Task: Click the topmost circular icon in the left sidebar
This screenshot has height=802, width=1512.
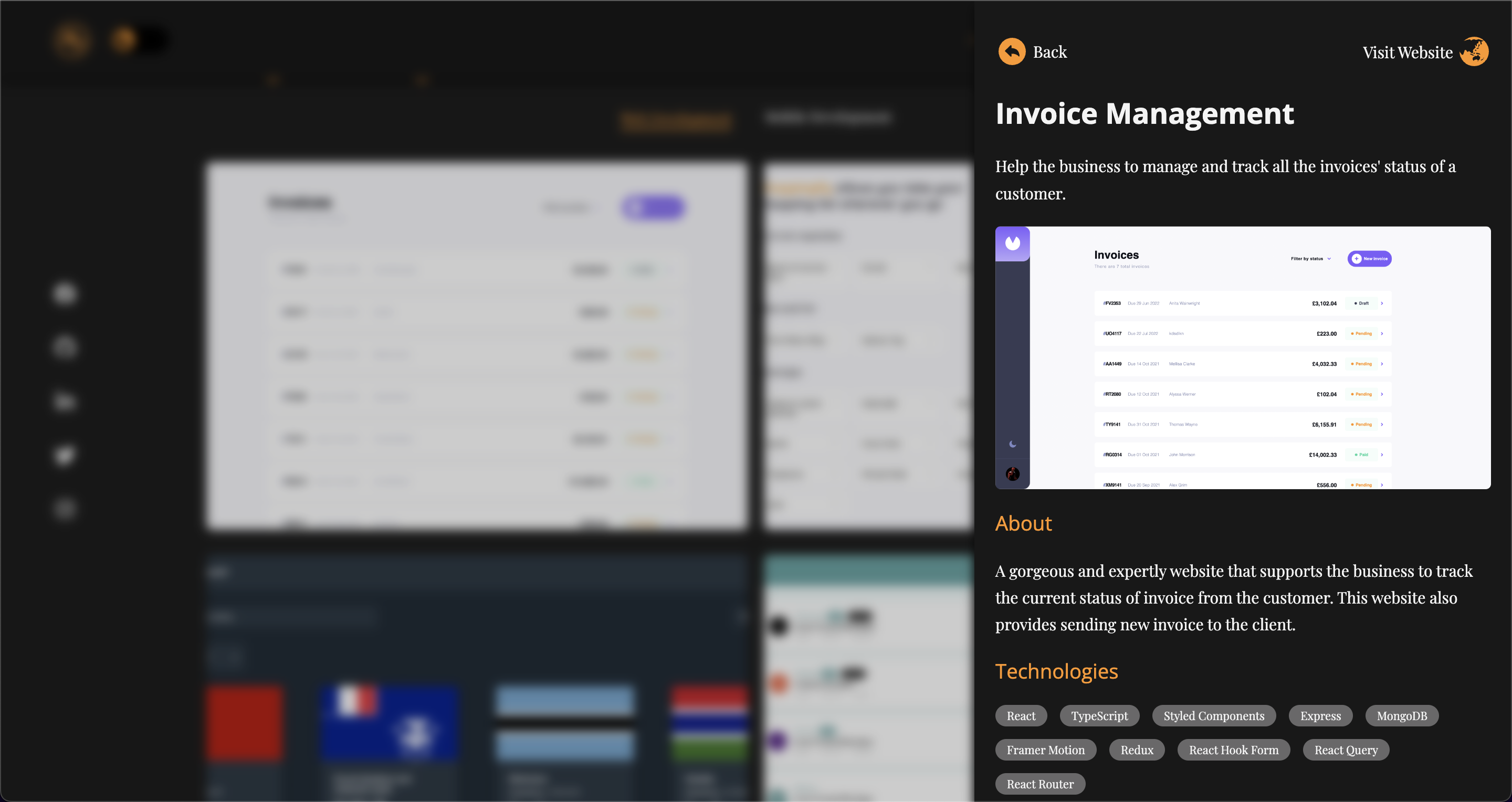Action: click(x=65, y=293)
